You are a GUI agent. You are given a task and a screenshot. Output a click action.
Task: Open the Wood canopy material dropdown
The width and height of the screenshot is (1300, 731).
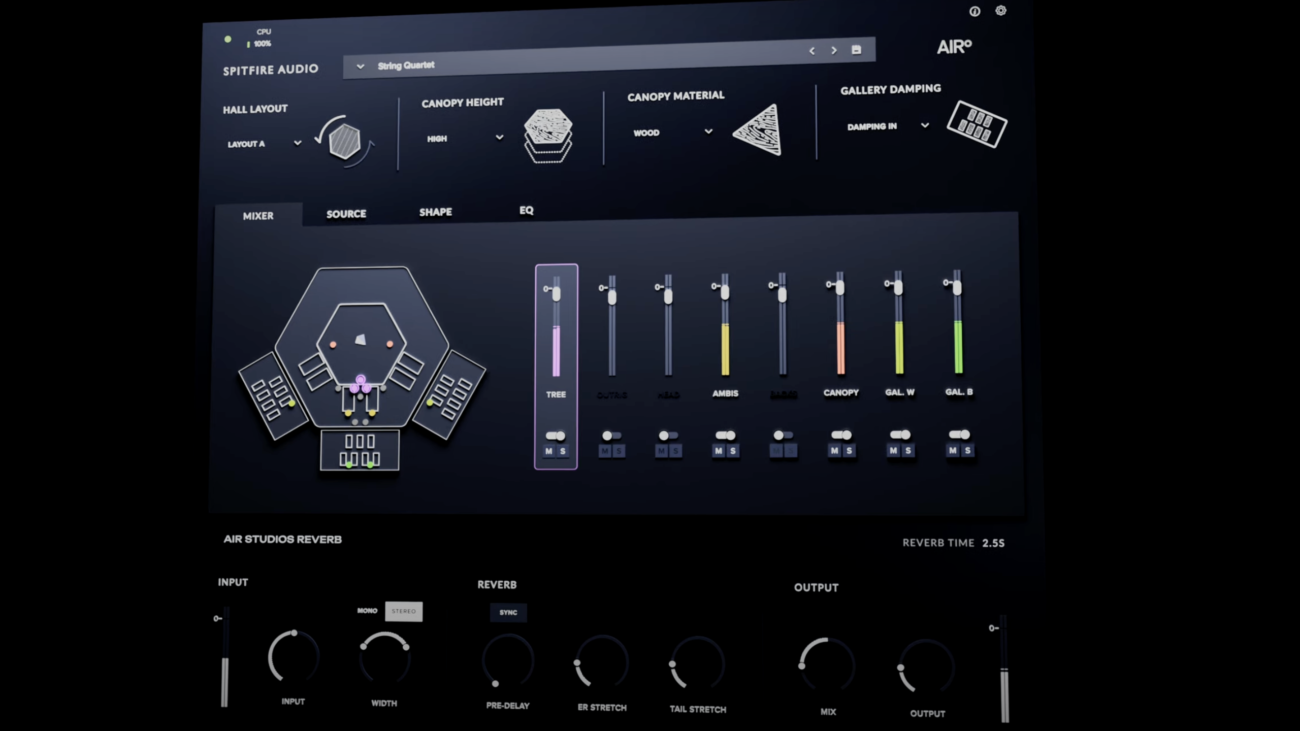pyautogui.click(x=672, y=132)
